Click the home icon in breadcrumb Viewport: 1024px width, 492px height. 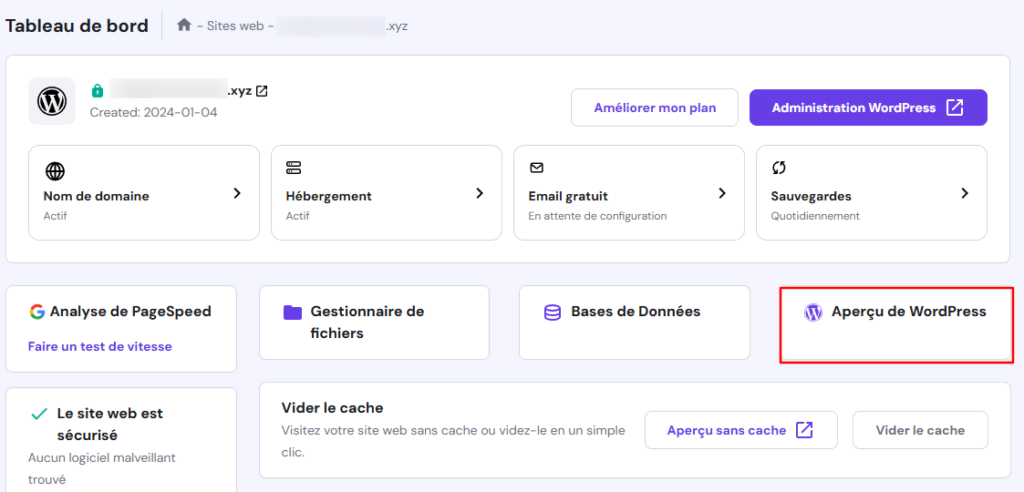click(184, 25)
